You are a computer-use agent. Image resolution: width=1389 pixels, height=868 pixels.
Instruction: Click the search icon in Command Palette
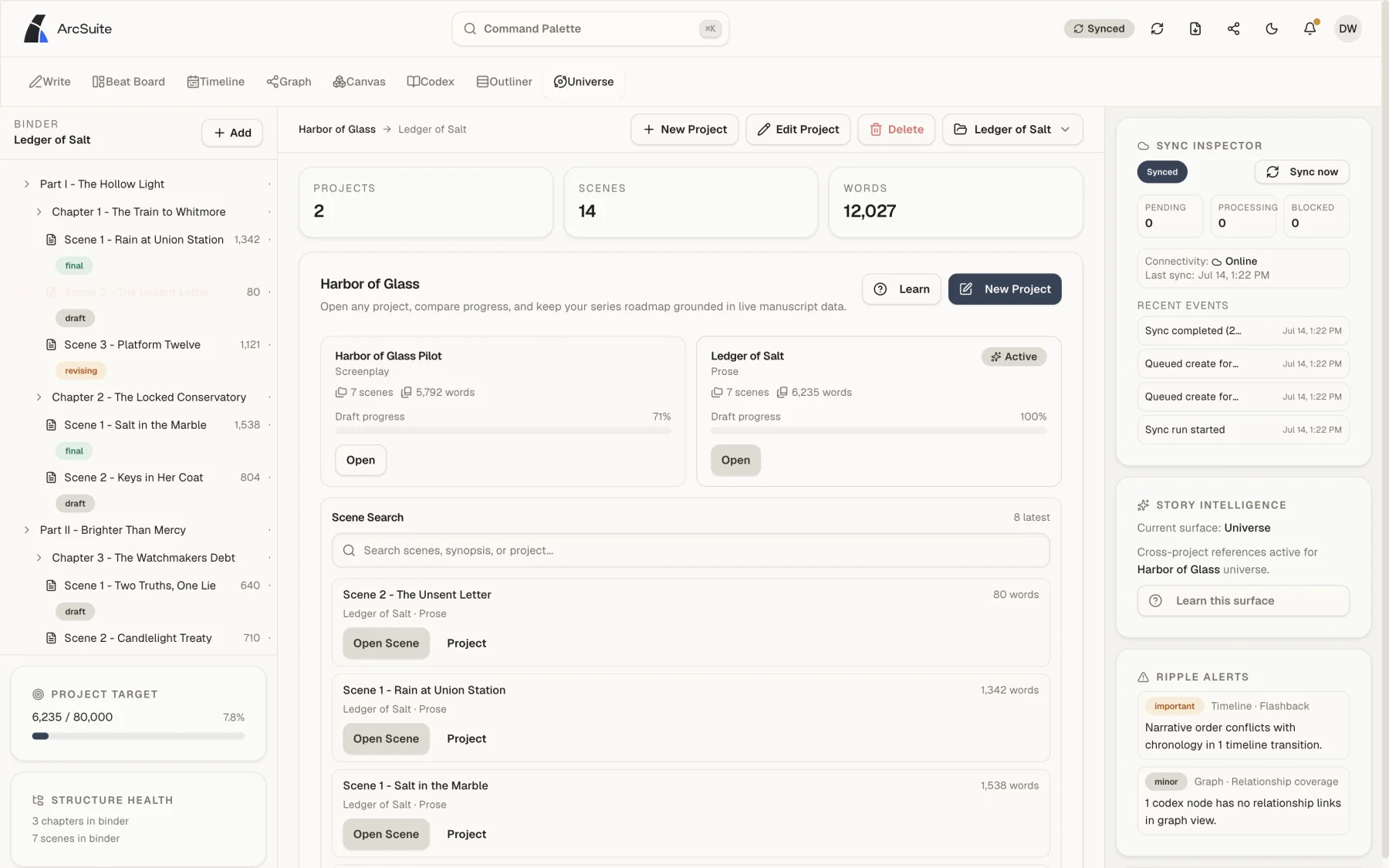click(469, 29)
